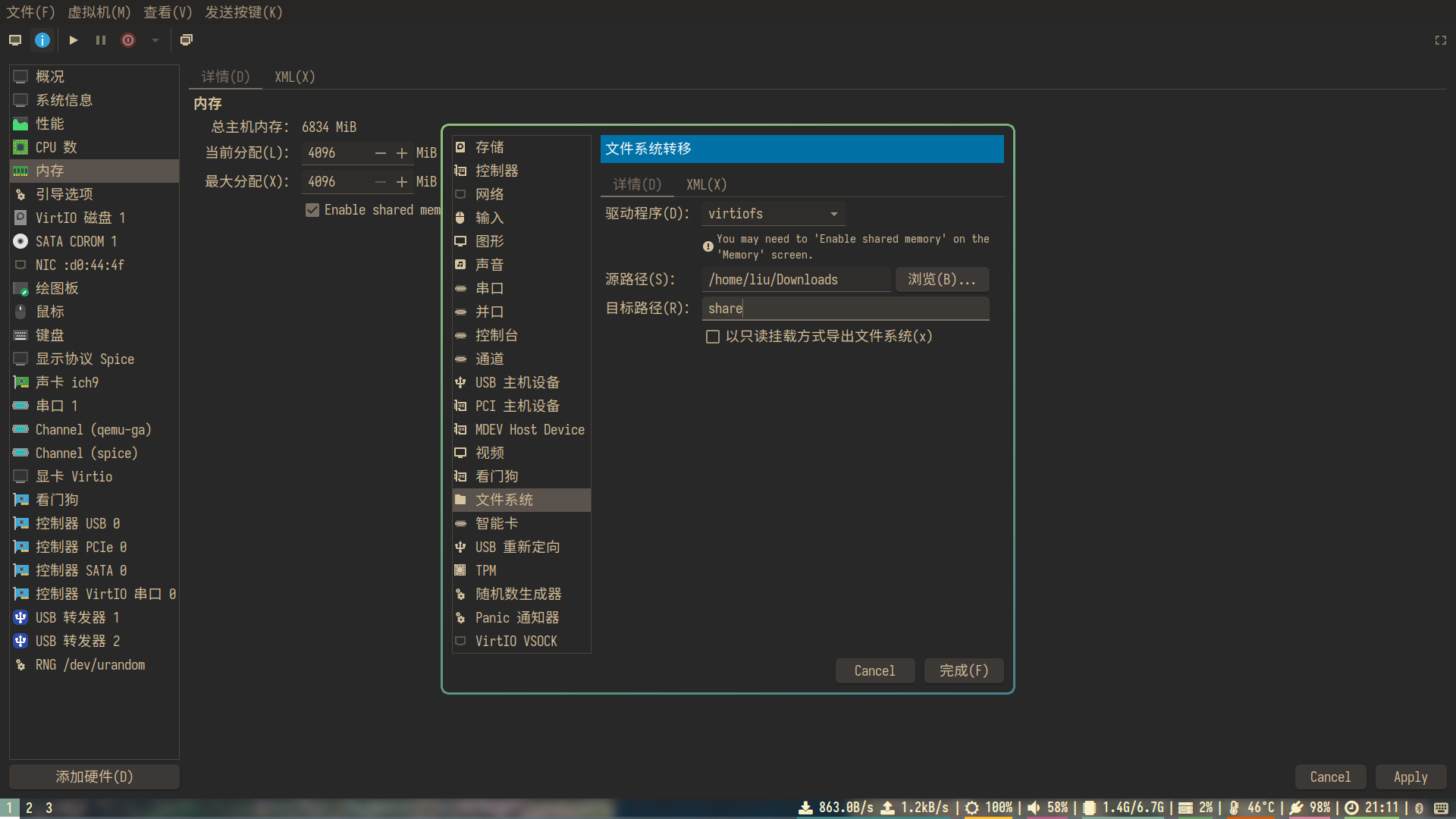Select SATA CDROM 1 disc icon
1456x819 pixels.
(20, 241)
